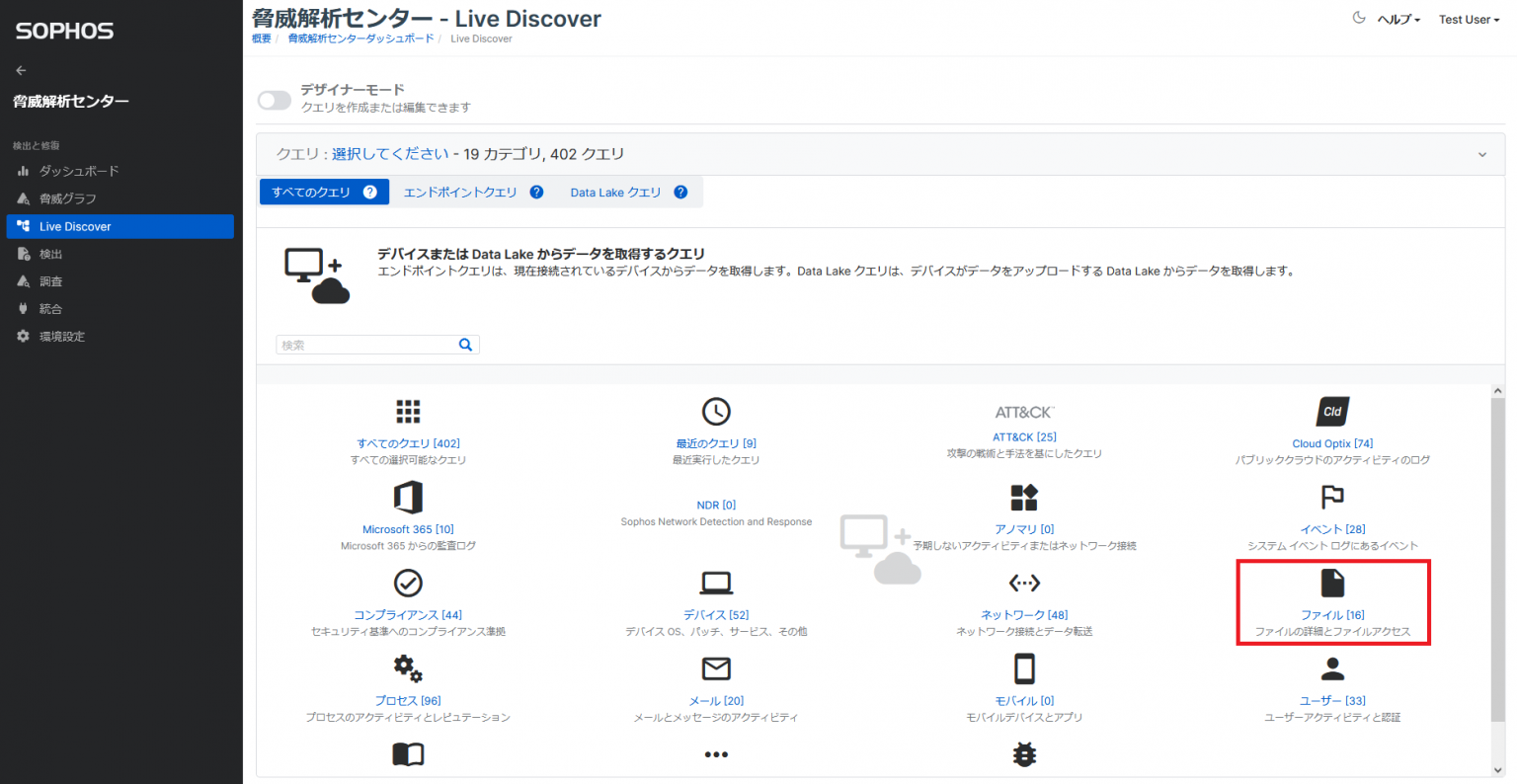
Task: Click the scroll-down arrow of the category list
Action: tap(1498, 769)
